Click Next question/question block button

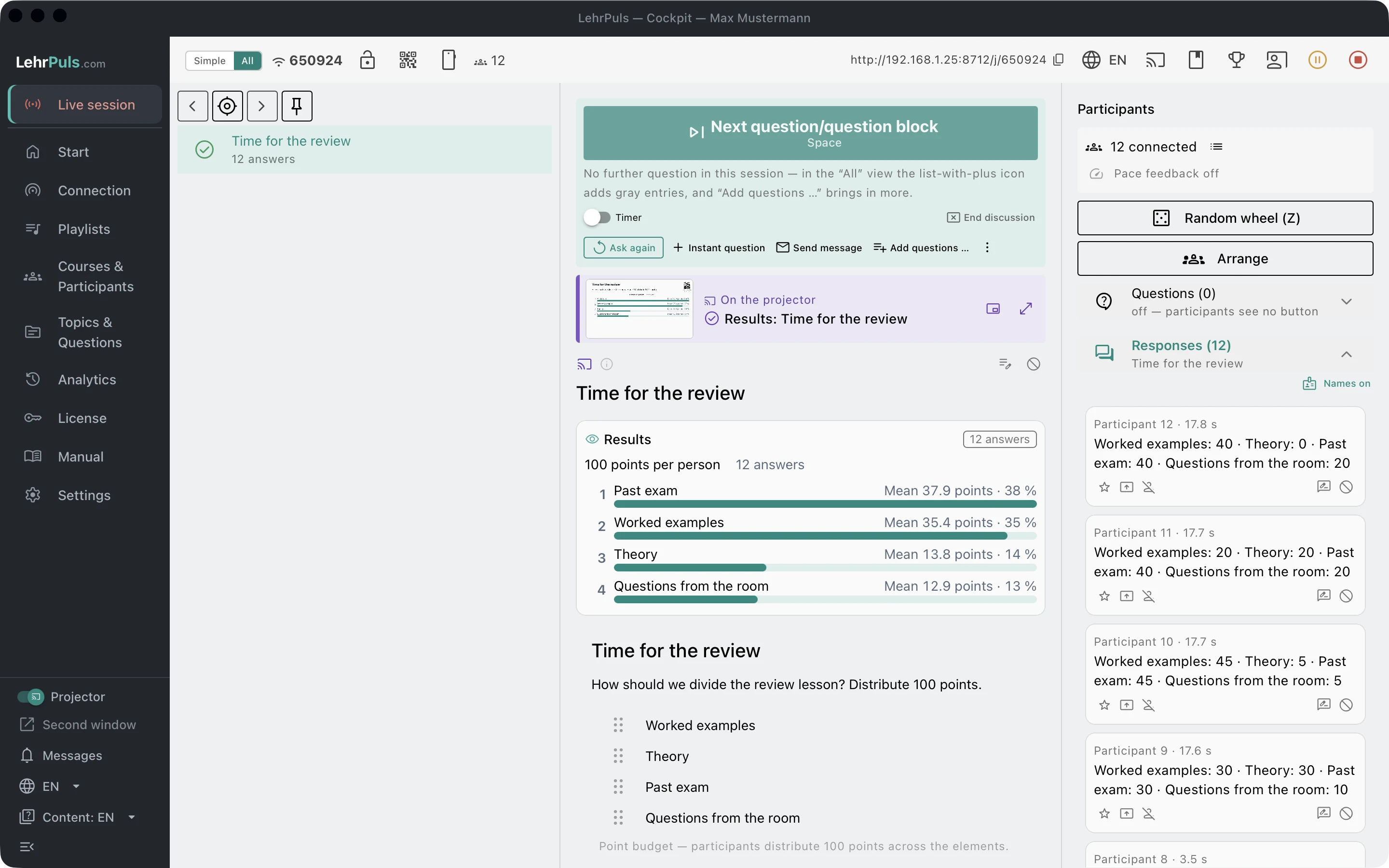pyautogui.click(x=810, y=133)
